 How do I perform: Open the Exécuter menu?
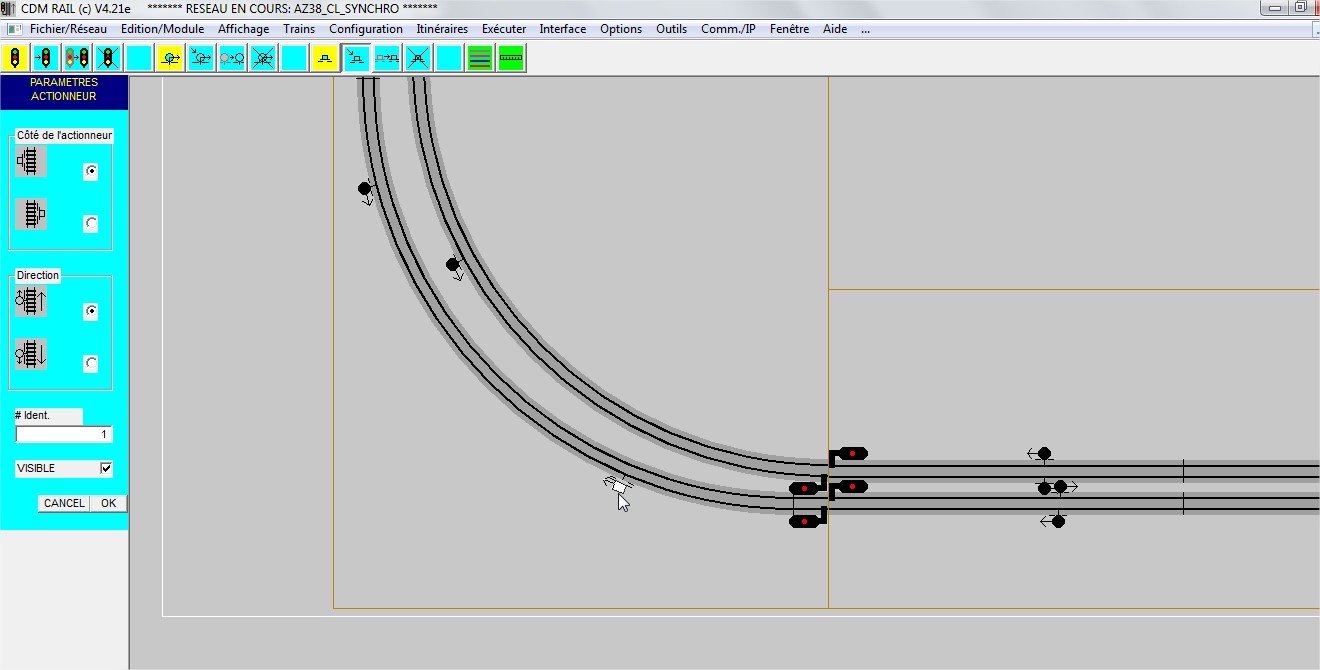click(x=504, y=29)
